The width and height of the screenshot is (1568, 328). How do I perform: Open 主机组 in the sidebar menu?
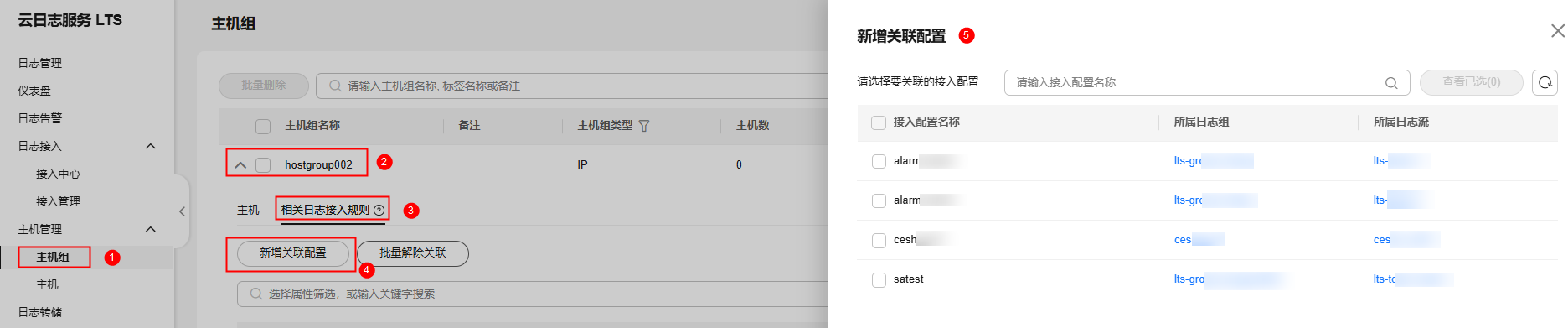53,257
